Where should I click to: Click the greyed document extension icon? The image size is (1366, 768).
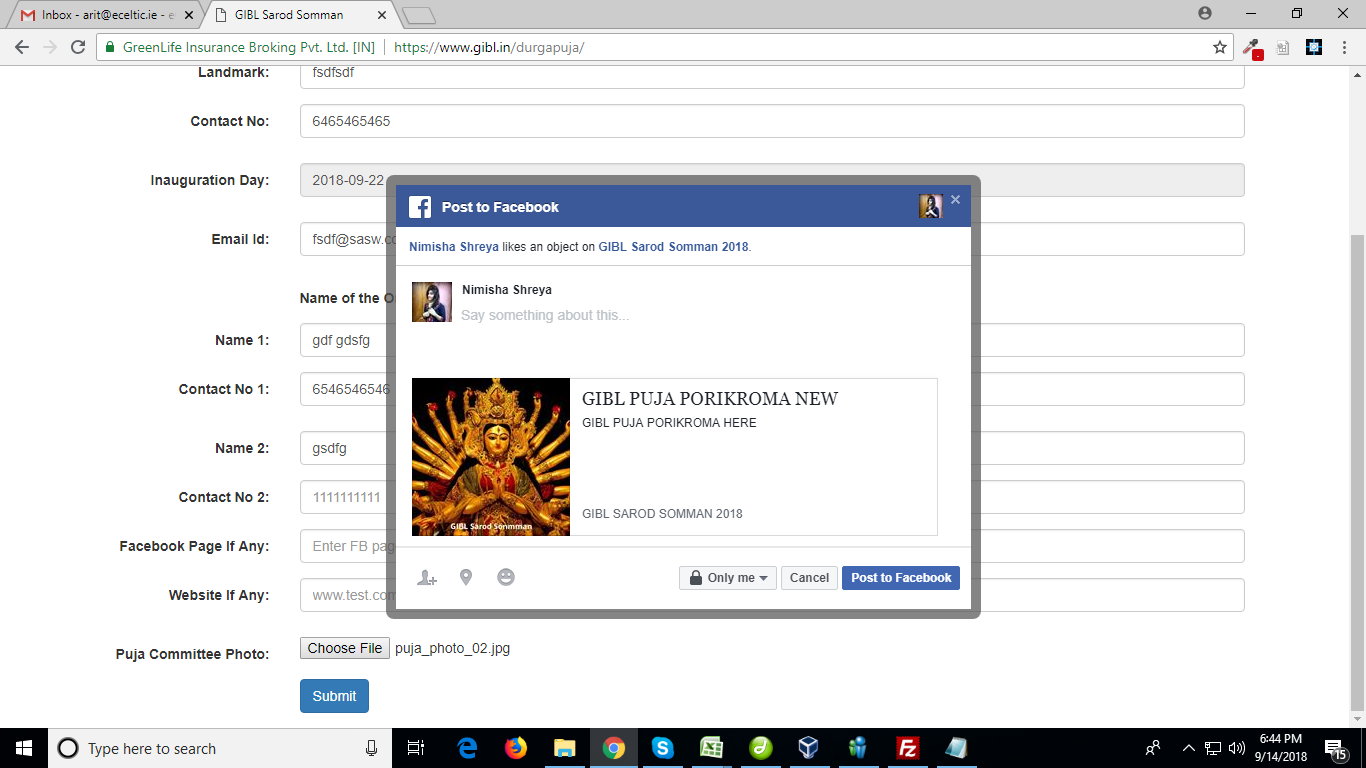point(1283,47)
